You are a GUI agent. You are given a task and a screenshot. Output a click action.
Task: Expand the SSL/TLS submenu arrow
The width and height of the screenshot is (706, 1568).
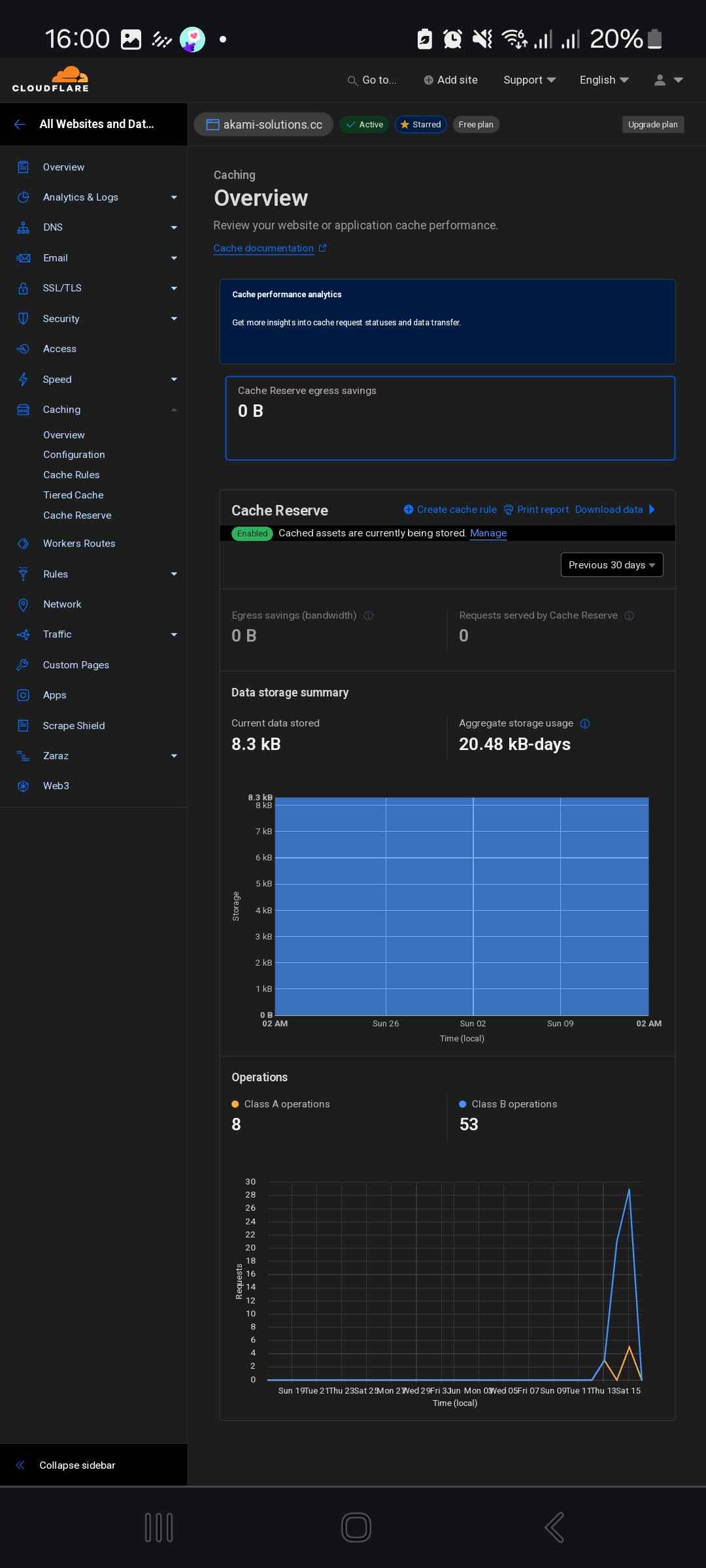[174, 288]
